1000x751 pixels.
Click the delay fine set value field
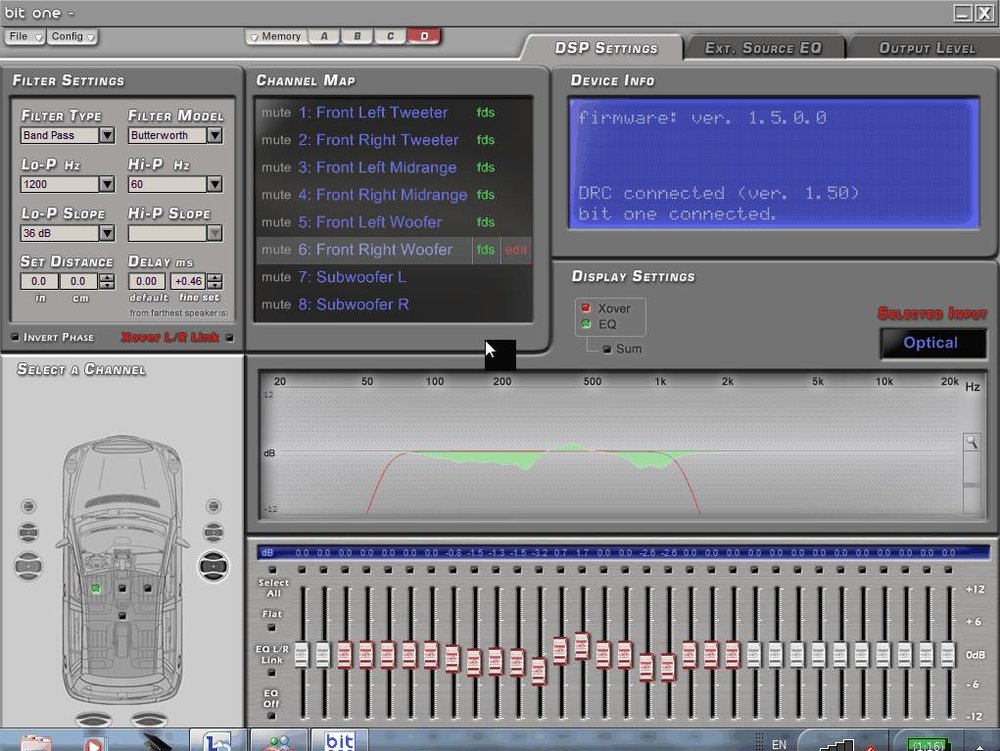188,281
